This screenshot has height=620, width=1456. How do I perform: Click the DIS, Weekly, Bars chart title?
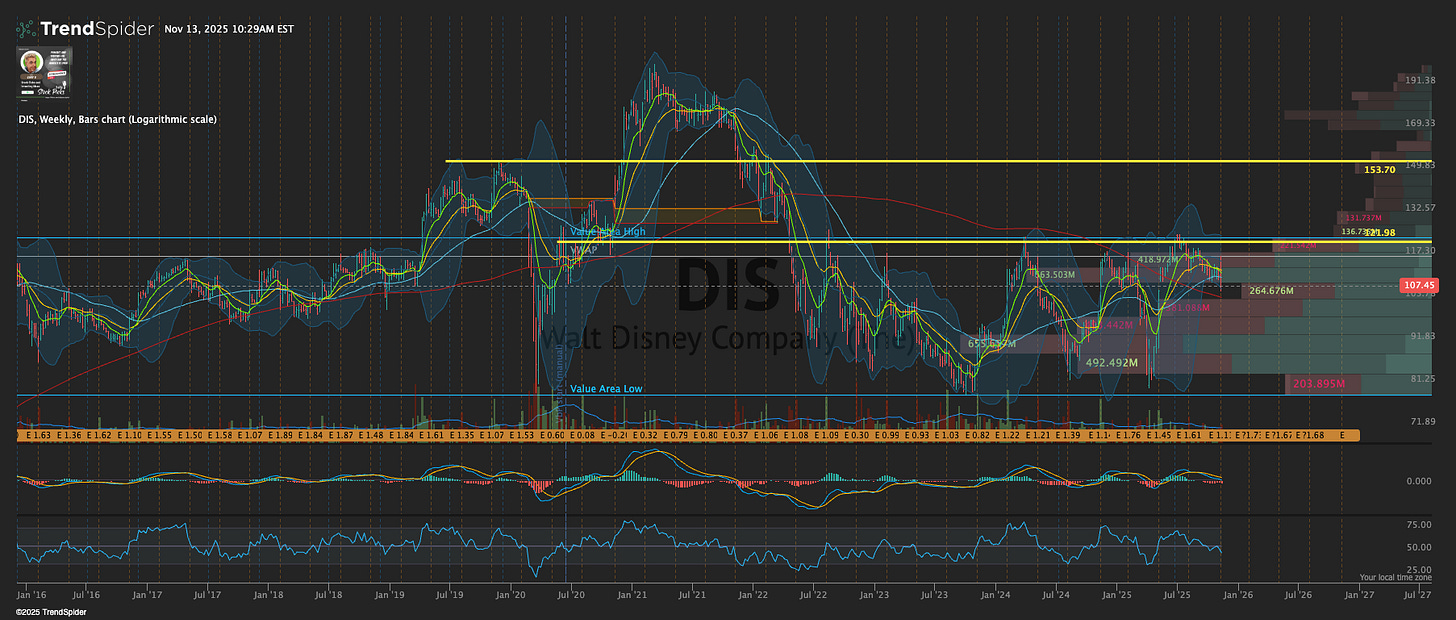[x=117, y=119]
